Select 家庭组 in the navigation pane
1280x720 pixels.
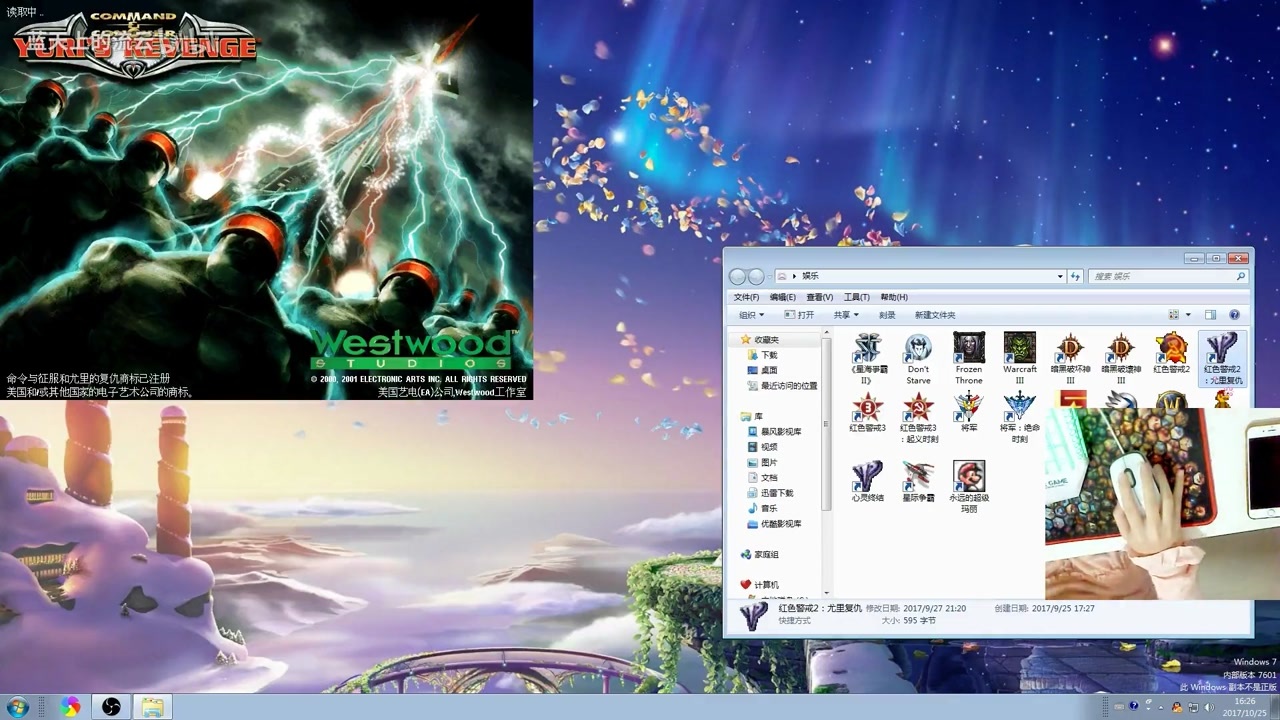click(759, 554)
